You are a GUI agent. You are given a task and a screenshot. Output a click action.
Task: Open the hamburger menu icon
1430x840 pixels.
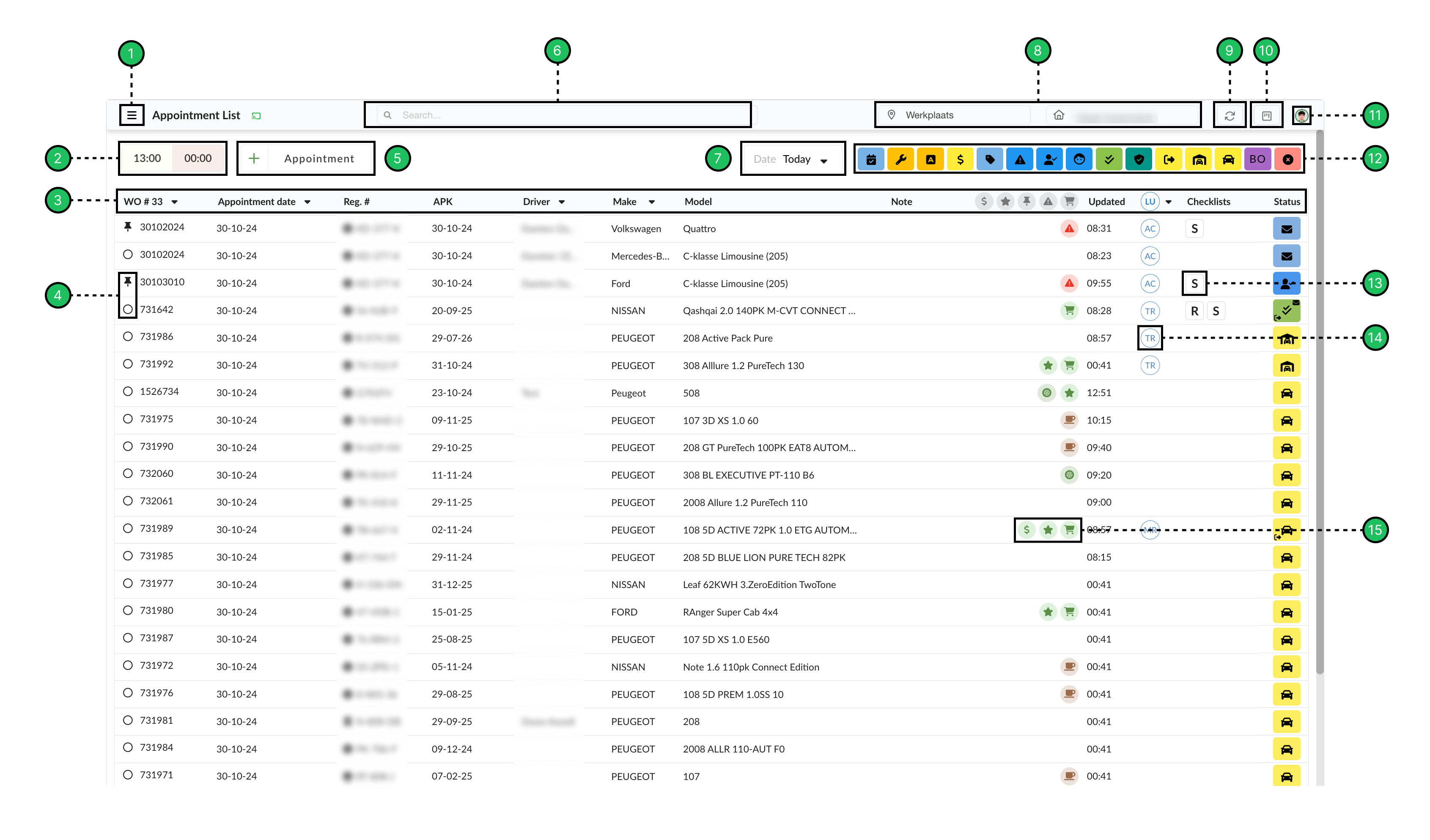coord(132,115)
